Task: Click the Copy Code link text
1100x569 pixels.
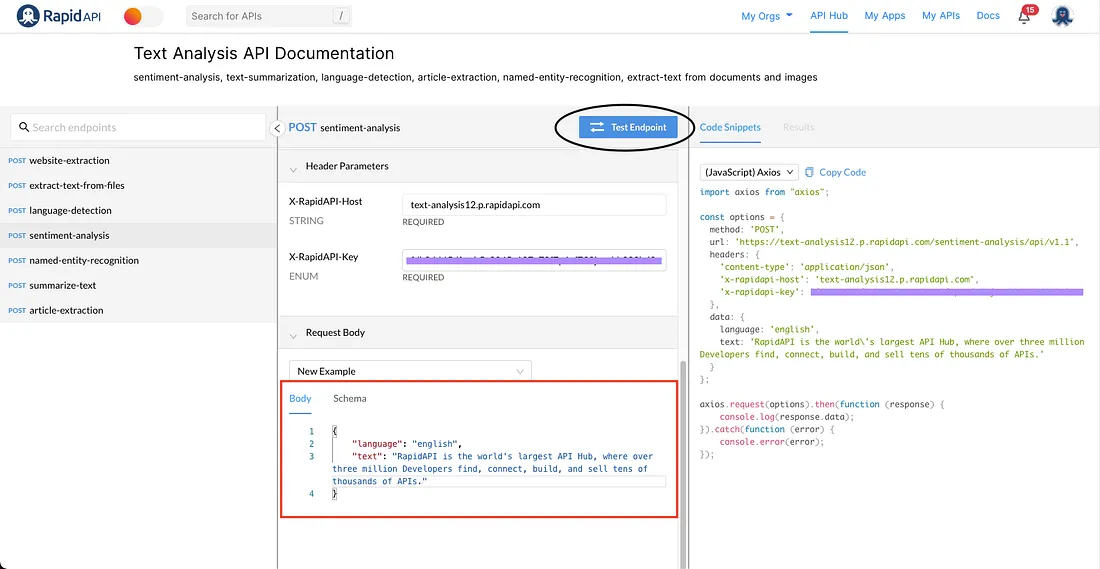Action: pos(843,172)
